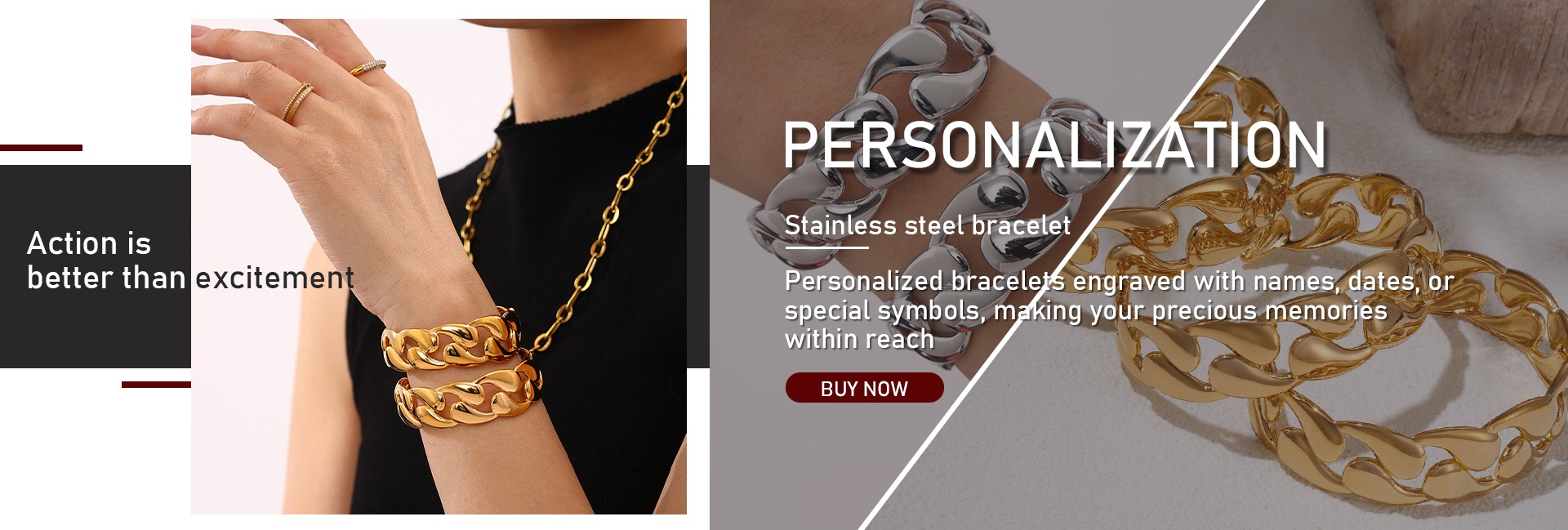Click the gold bracelets on model's wrist
Viewport: 1568px width, 530px height.
coord(461,367)
